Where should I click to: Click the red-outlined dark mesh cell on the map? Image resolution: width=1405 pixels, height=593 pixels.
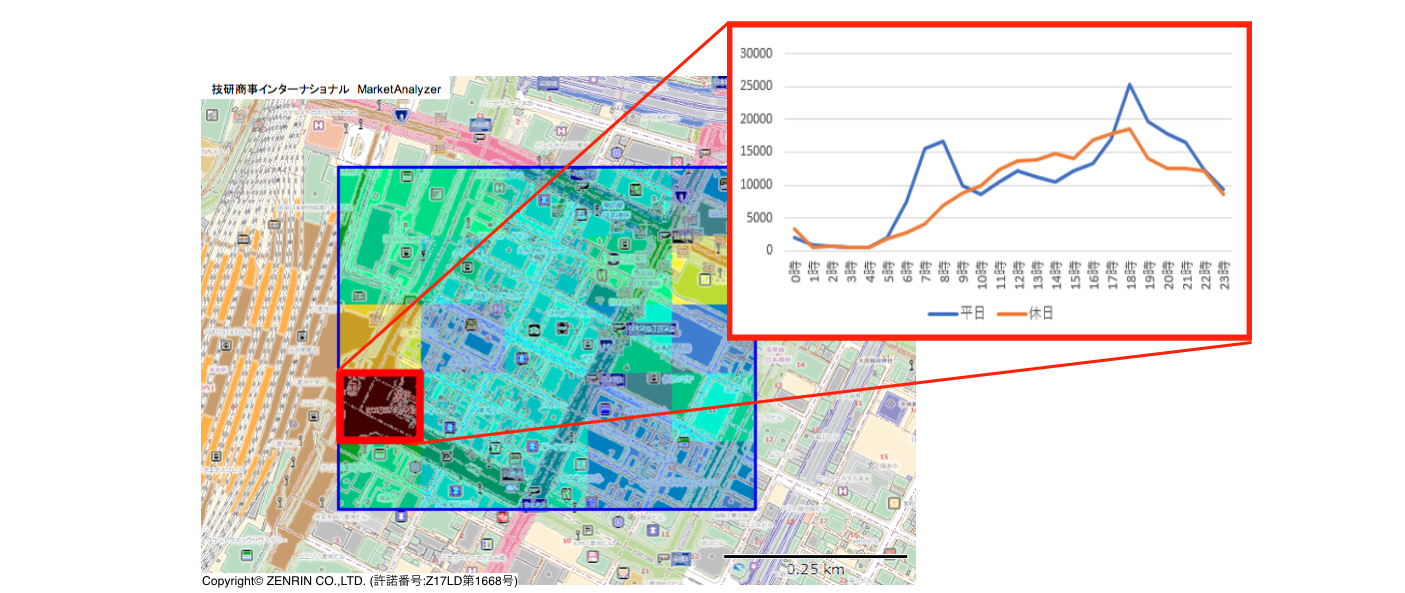(x=380, y=406)
